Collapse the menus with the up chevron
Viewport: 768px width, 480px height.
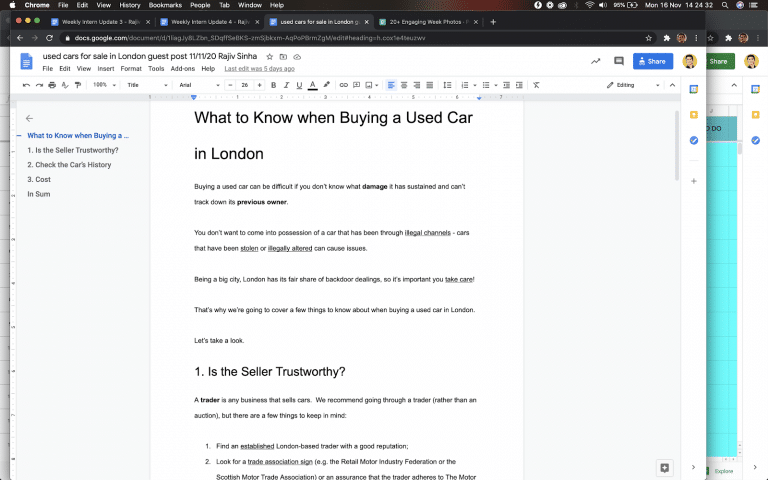point(672,85)
